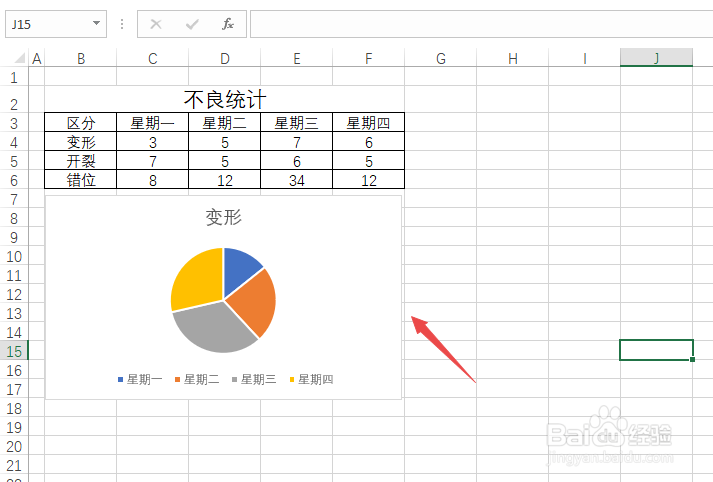
Task: Click the fill handle of cell J15
Action: pos(692,360)
